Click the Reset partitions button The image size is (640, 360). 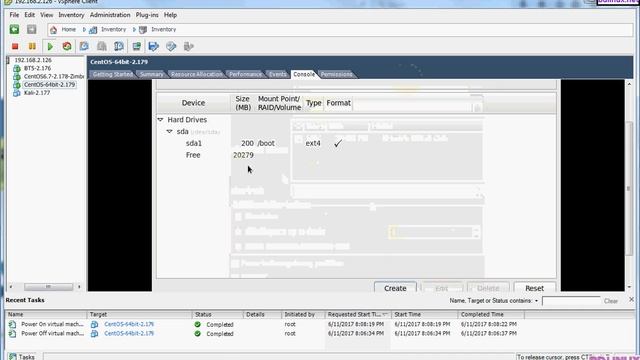click(534, 288)
